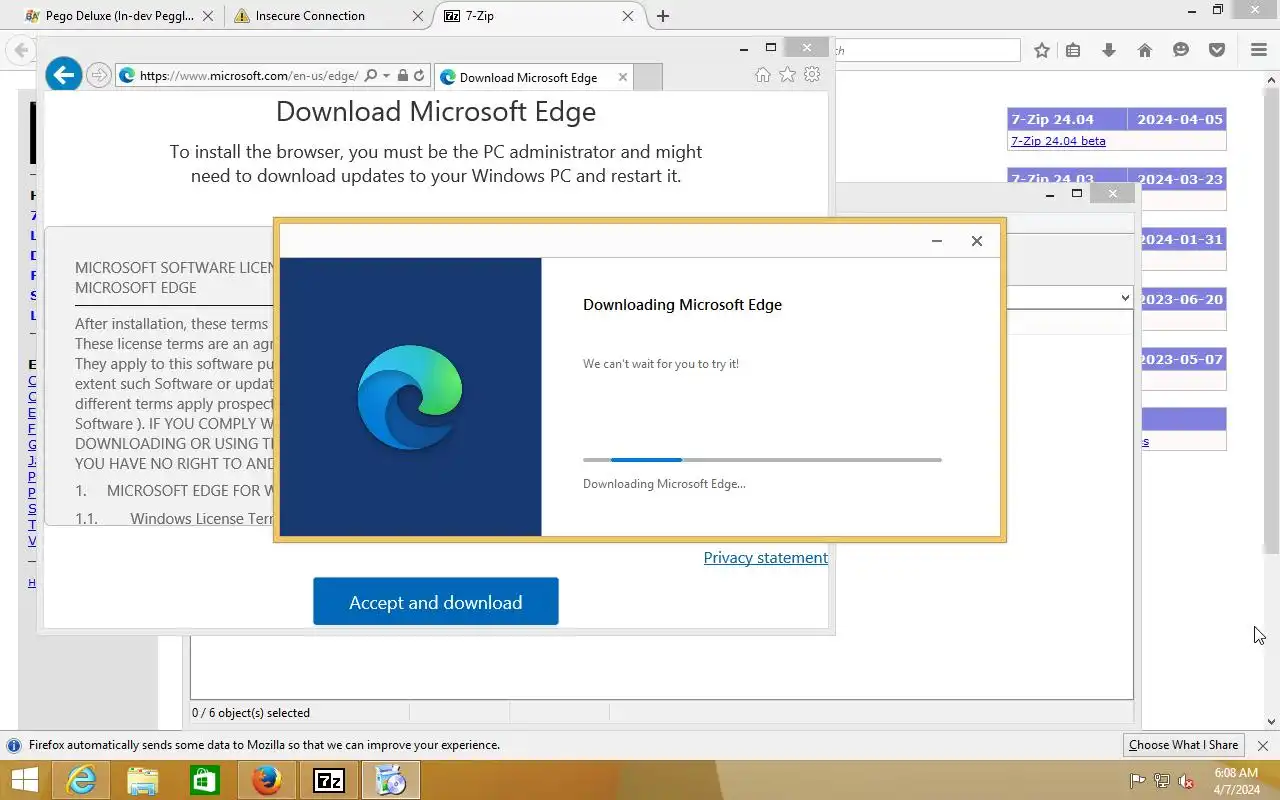Click the Firefox page vertical scrollbar
1280x800 pixels.
pos(1271,320)
